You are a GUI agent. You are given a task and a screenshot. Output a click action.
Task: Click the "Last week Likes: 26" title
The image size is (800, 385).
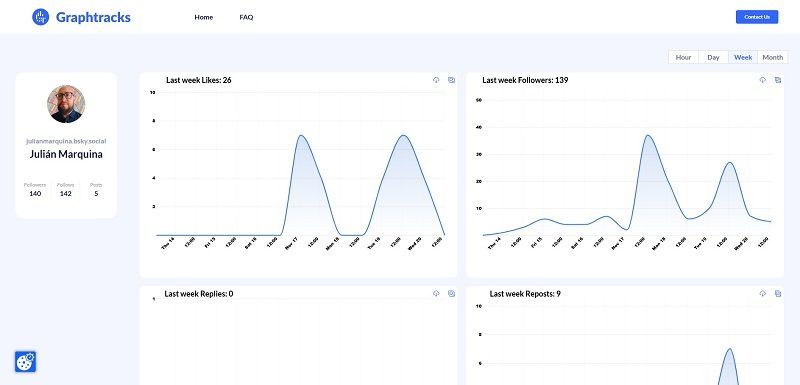198,80
